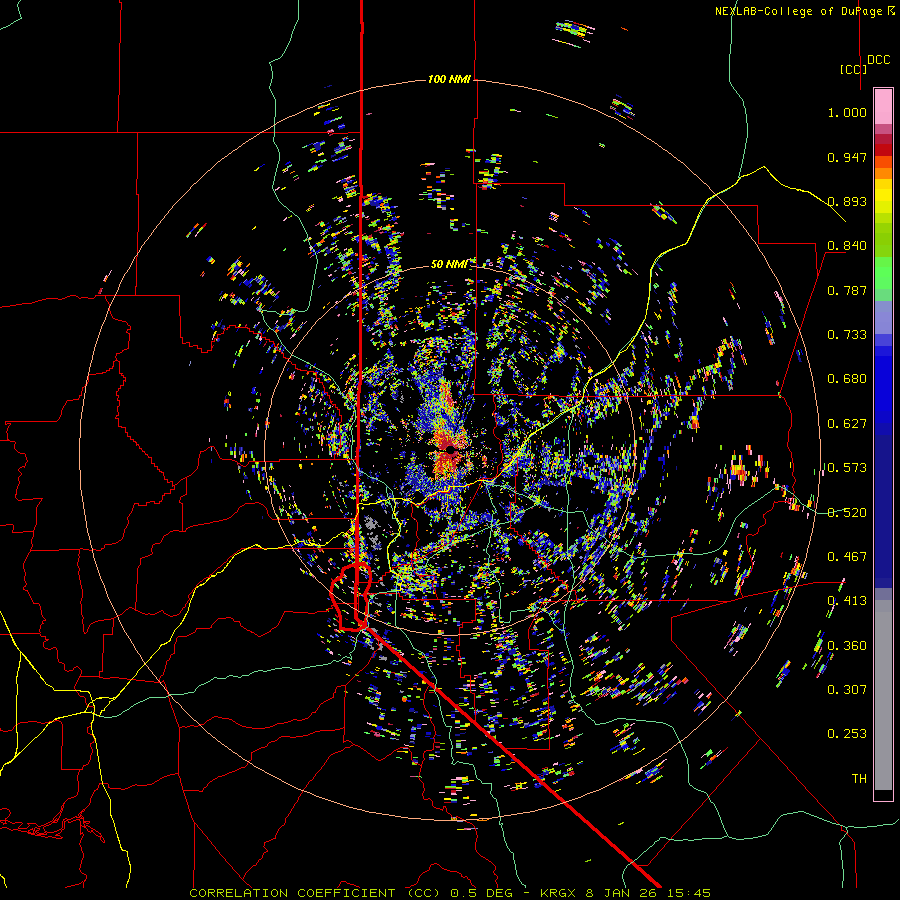Click the KRGX station ID in the caption
Screen dimensions: 900x900
560,893
